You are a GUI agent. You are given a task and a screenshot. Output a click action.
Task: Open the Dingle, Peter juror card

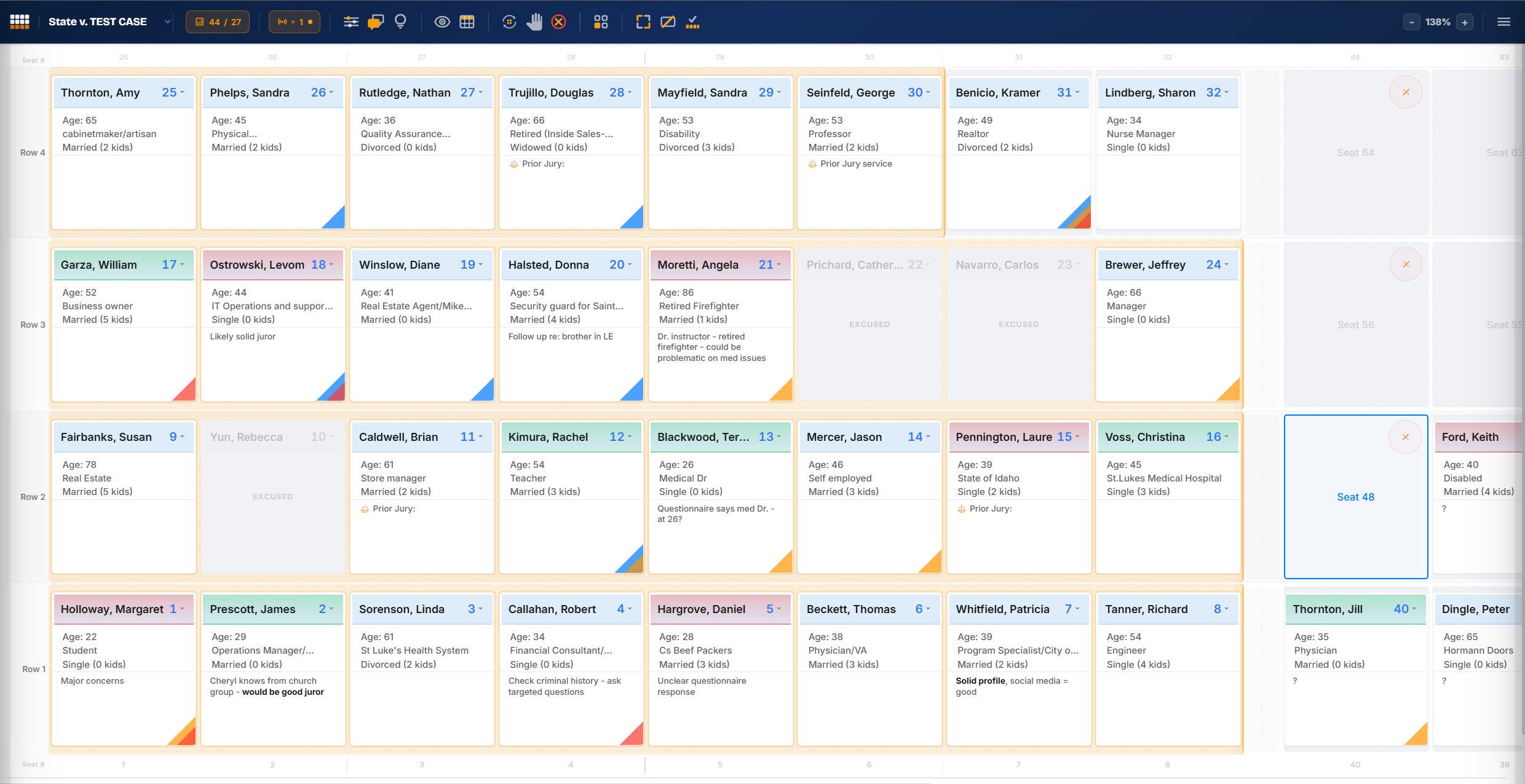1479,669
